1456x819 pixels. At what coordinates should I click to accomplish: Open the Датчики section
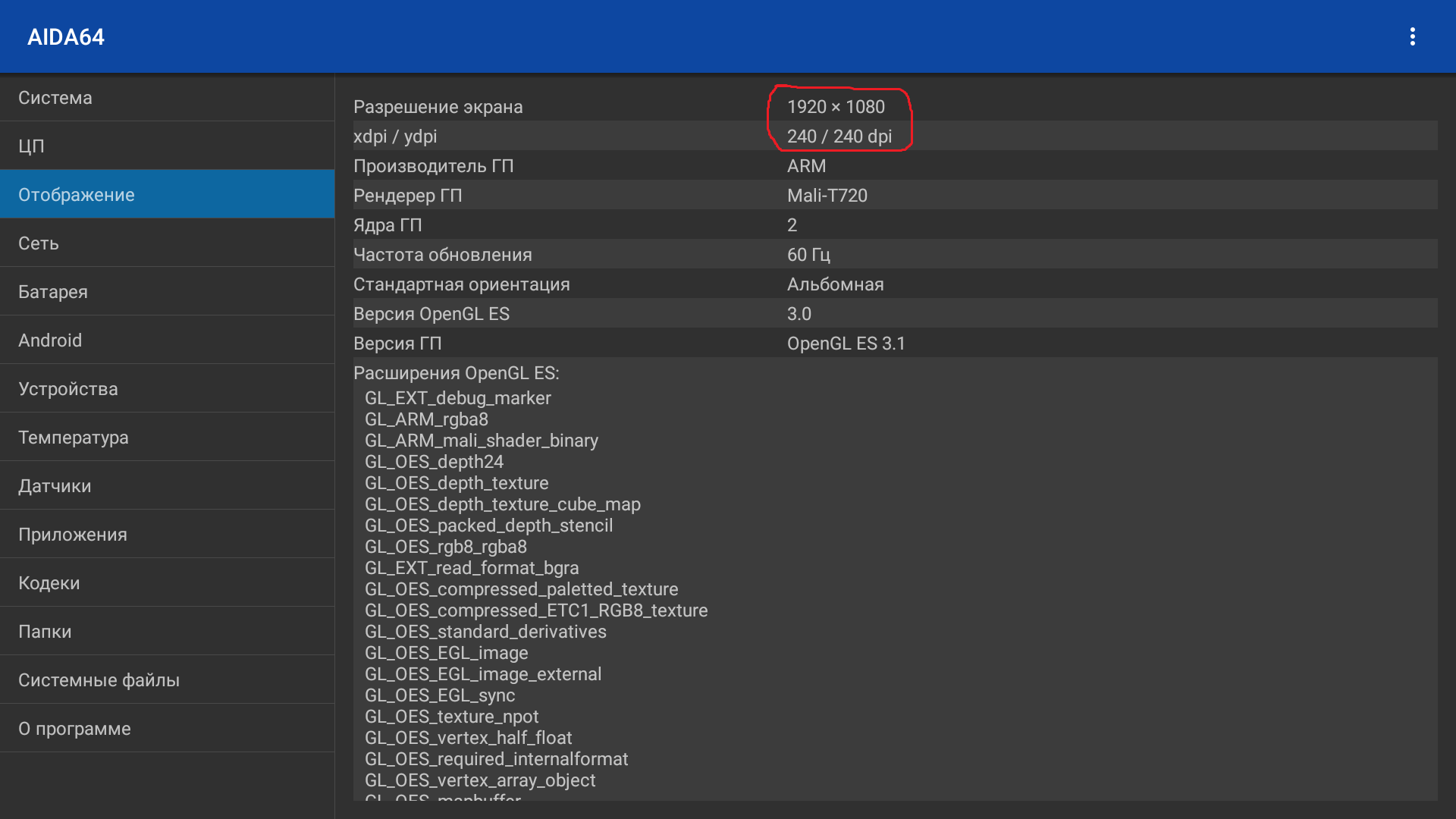click(x=167, y=486)
